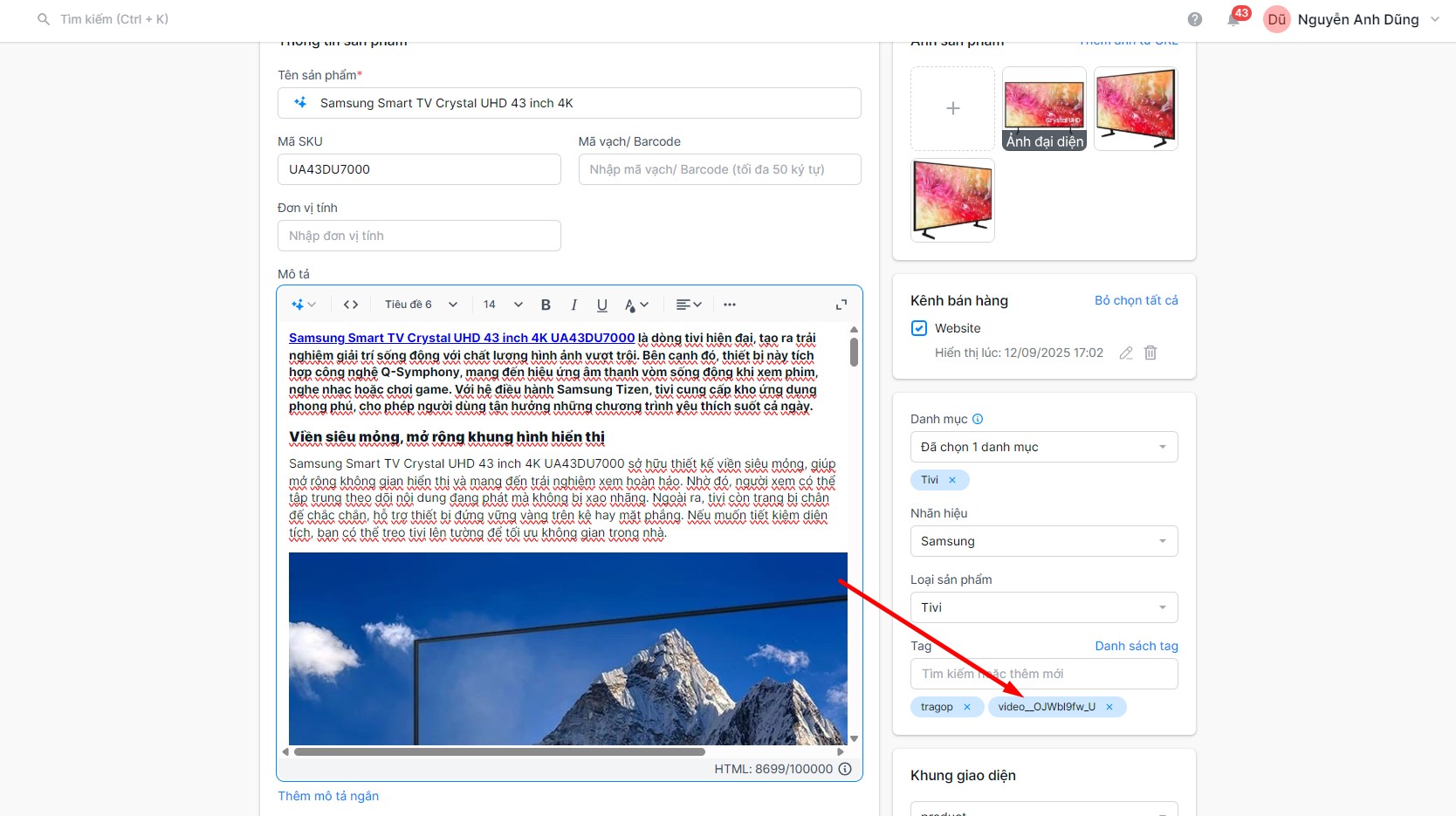Screen dimensions: 1456x816
Task: Open the Danh mục category dropdown
Action: click(x=1044, y=447)
